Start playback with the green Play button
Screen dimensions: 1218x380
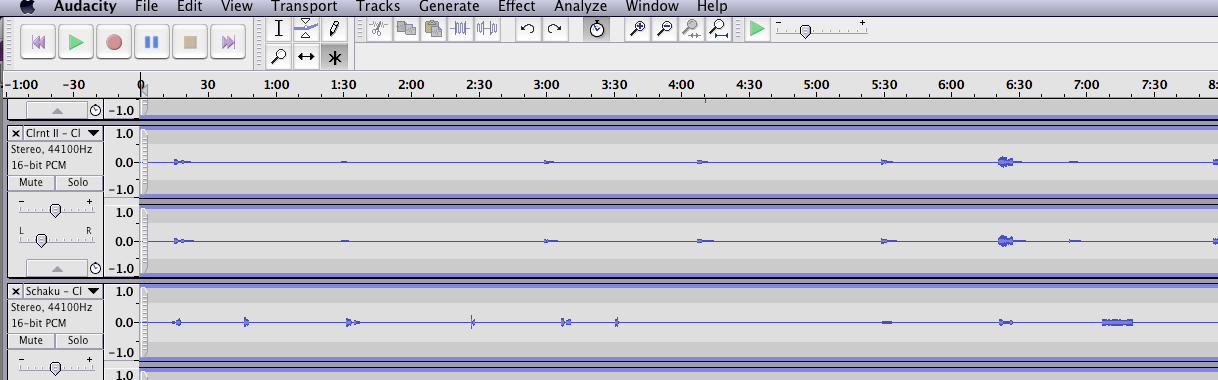(76, 42)
